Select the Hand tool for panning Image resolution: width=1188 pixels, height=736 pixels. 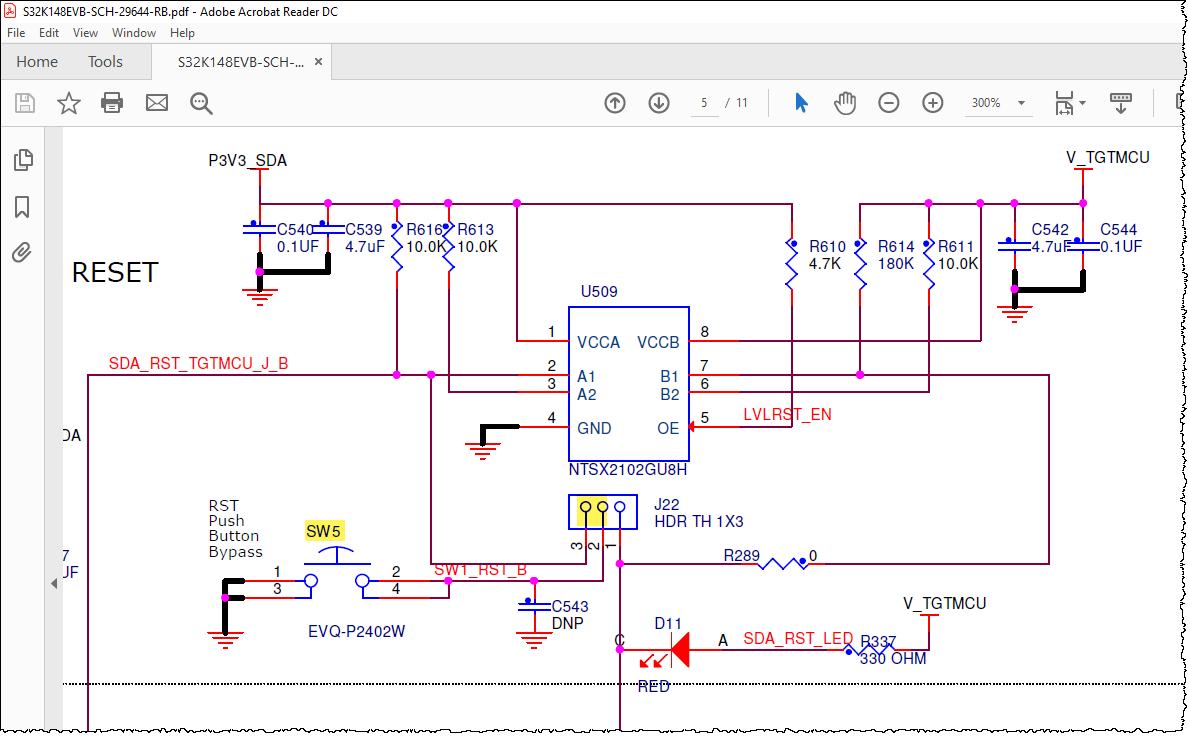tap(845, 102)
